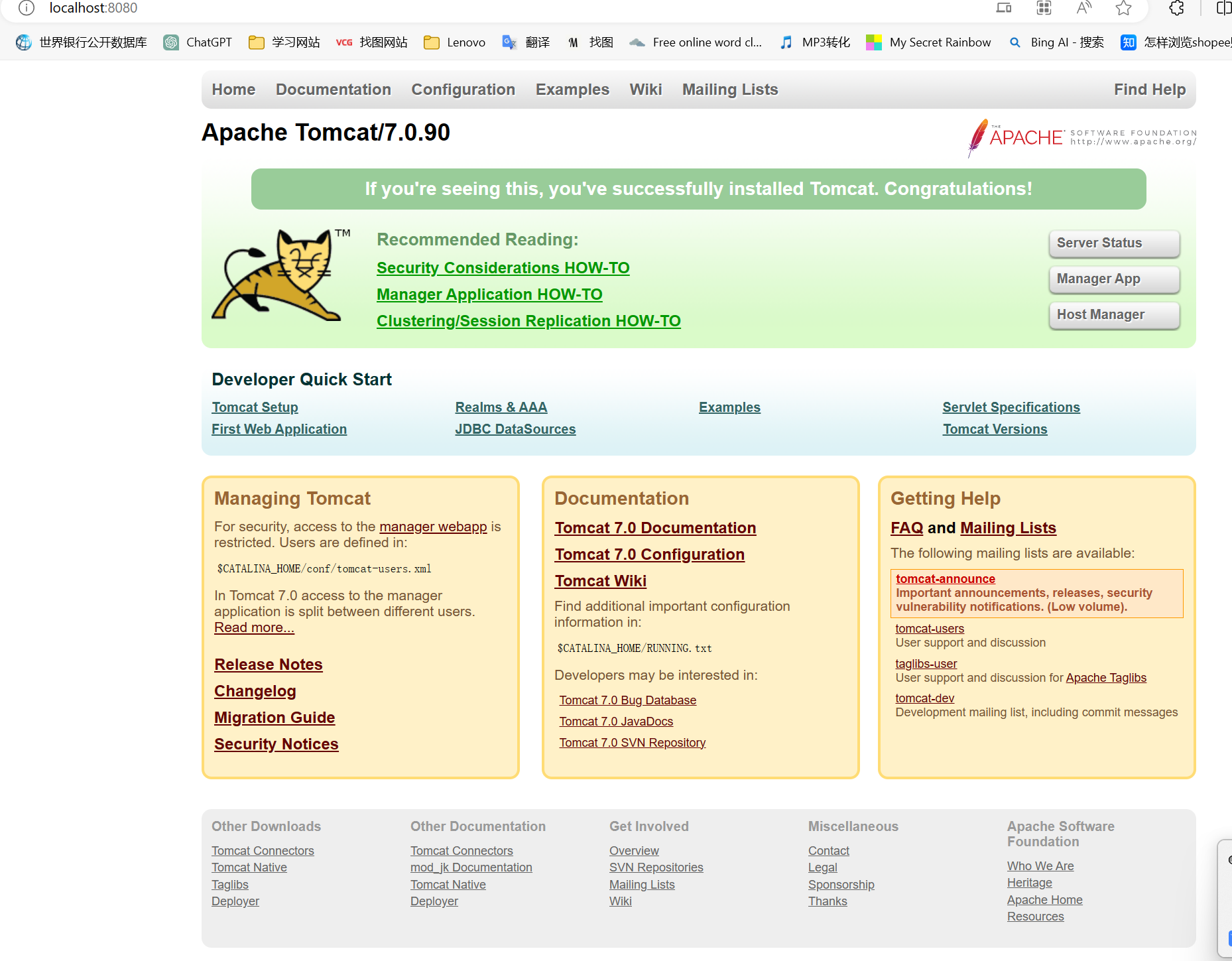This screenshot has height=961, width=1232.
Task: Open Security Considerations HOW-TO link
Action: coord(503,268)
